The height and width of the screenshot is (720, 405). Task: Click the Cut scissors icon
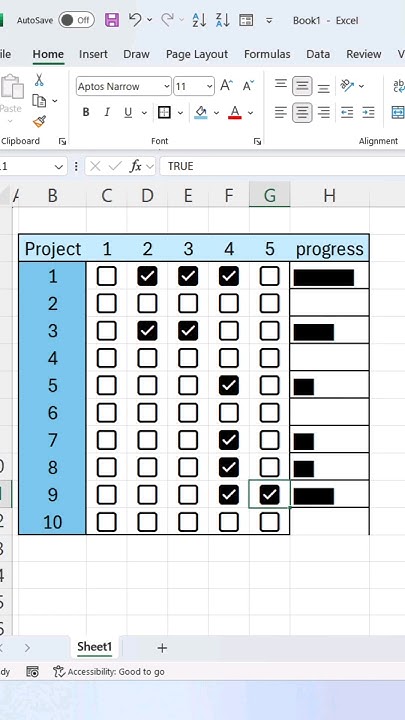click(x=39, y=80)
